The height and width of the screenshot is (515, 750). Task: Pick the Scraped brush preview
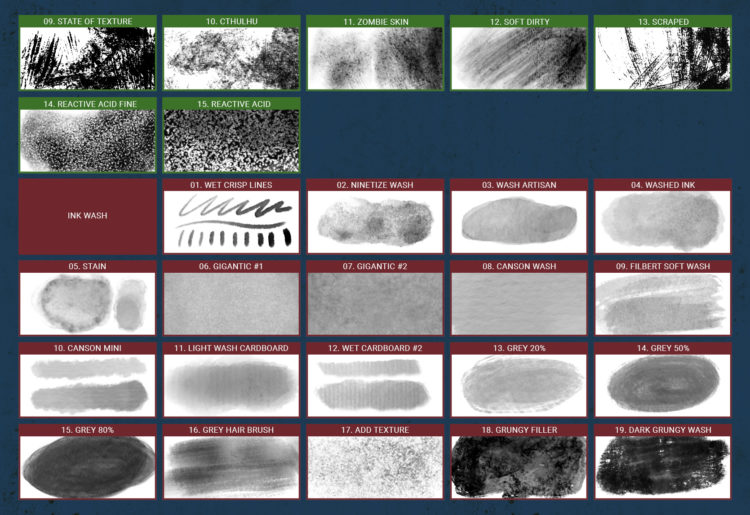tap(663, 58)
